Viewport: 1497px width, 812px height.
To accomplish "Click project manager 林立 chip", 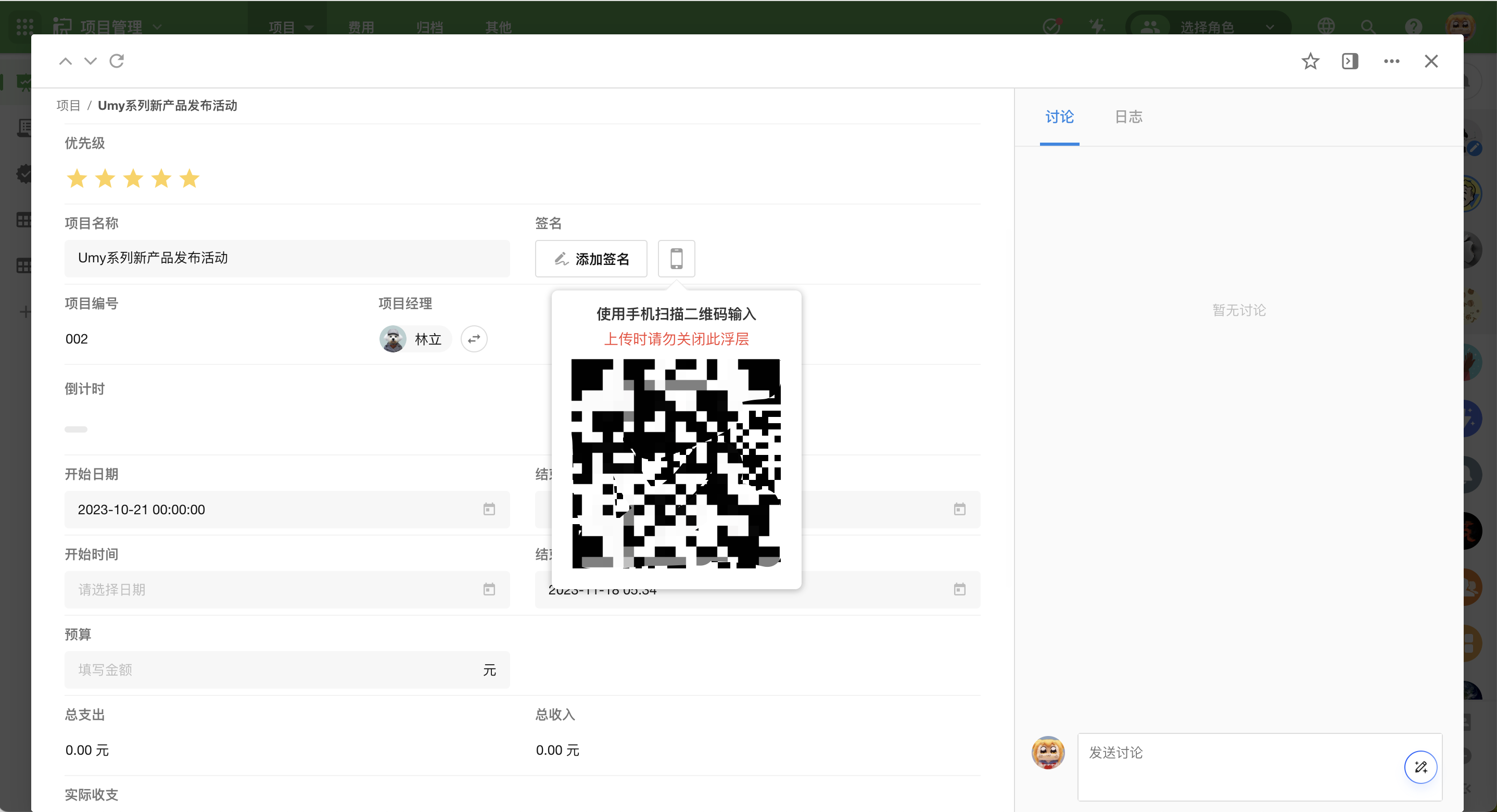I will (415, 339).
